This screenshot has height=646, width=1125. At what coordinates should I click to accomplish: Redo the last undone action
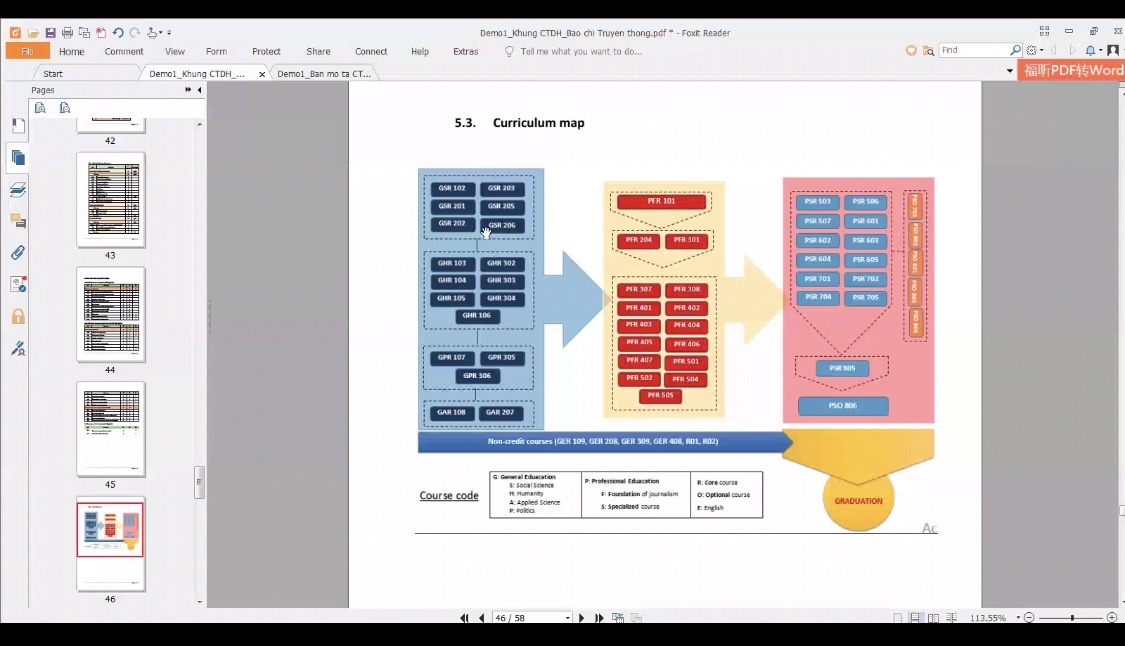(135, 33)
